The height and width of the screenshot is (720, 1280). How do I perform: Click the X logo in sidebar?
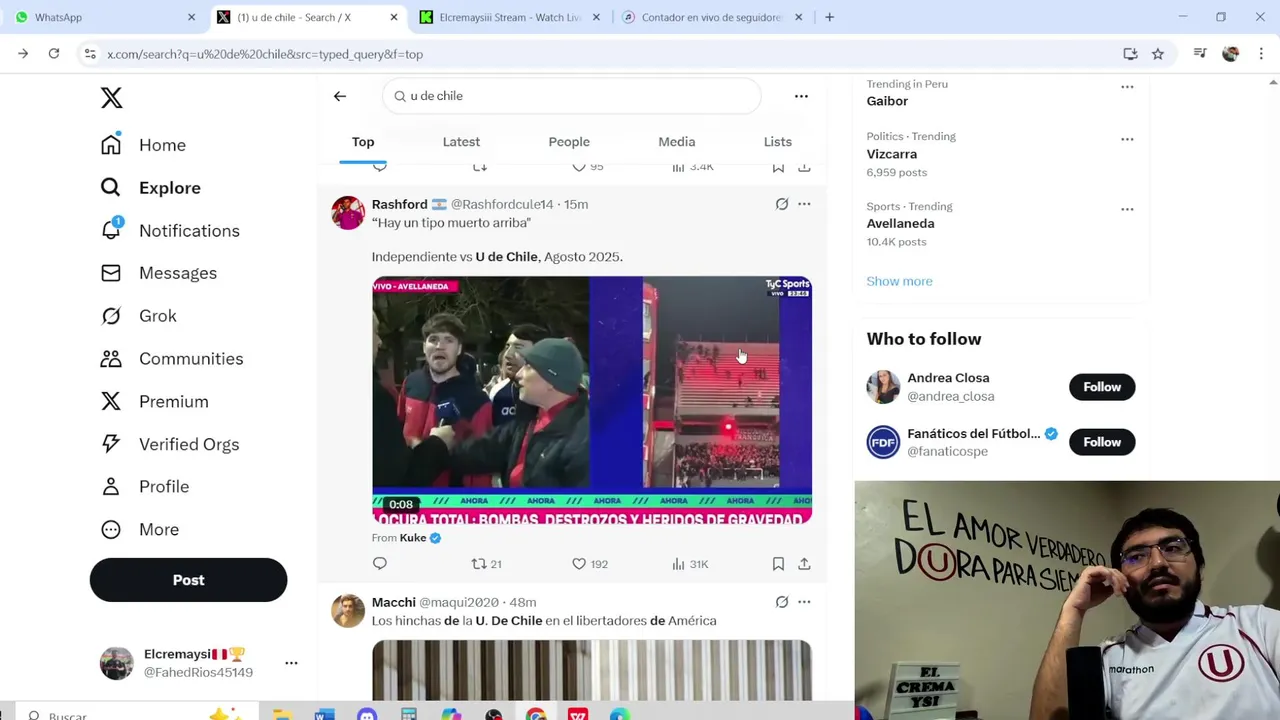111,97
